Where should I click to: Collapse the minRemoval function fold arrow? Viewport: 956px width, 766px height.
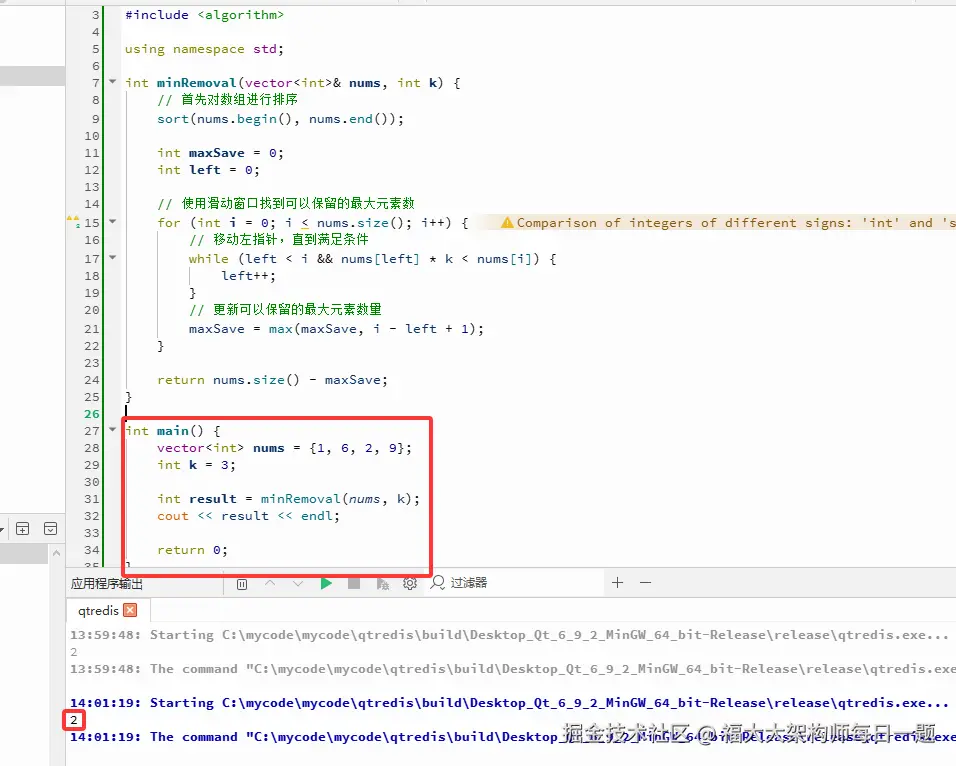[x=113, y=81]
